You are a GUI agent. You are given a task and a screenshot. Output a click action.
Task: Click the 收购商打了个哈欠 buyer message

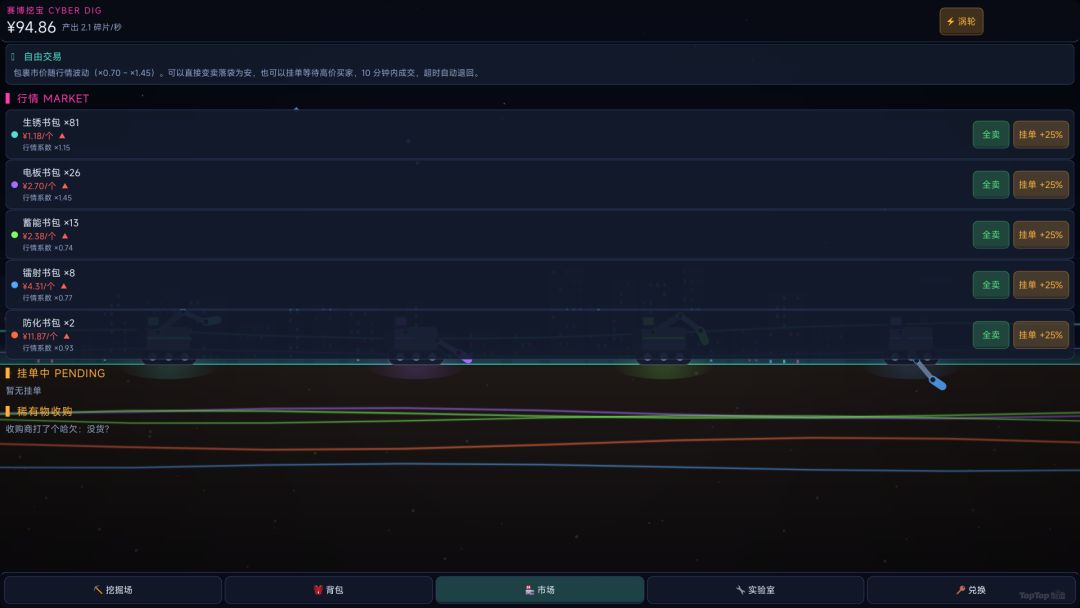click(x=57, y=429)
